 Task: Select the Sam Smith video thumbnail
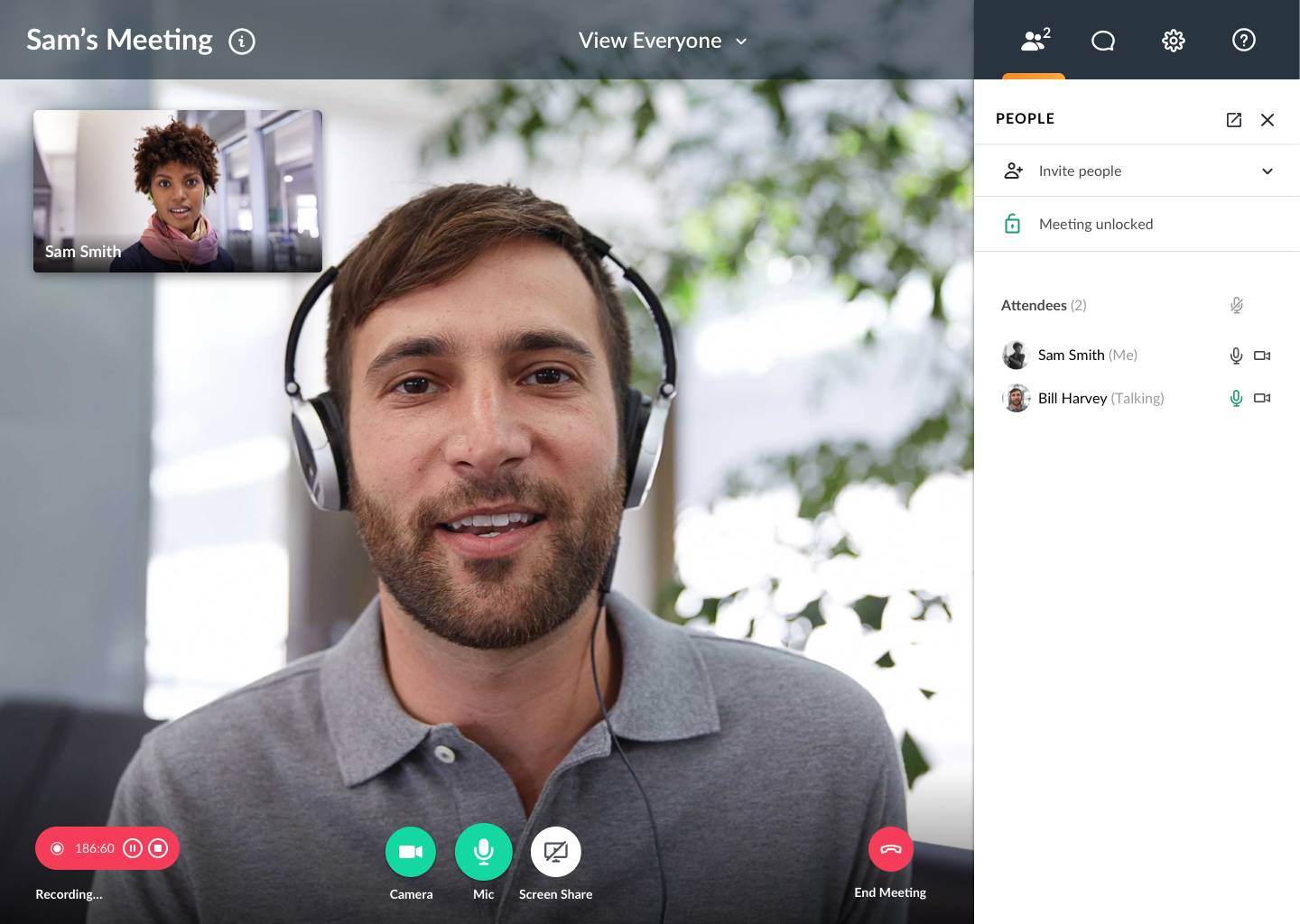178,191
